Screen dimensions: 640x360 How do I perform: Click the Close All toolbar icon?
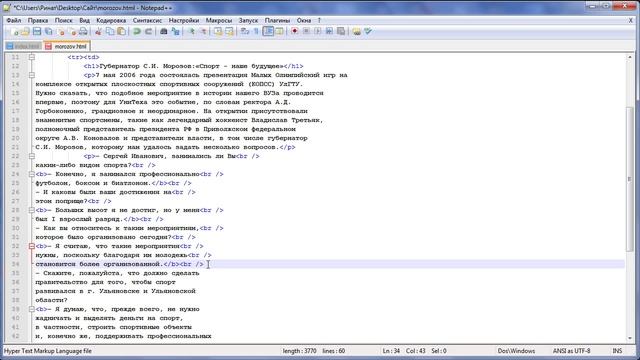(x=72, y=32)
